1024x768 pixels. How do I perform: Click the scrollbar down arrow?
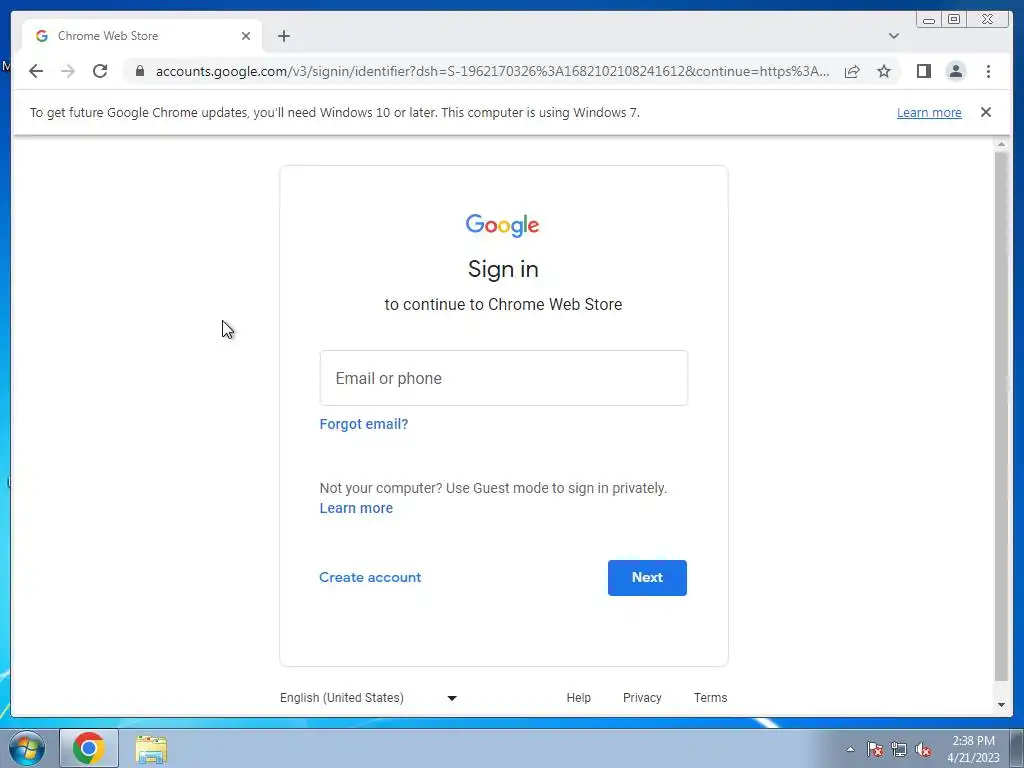(x=1001, y=705)
